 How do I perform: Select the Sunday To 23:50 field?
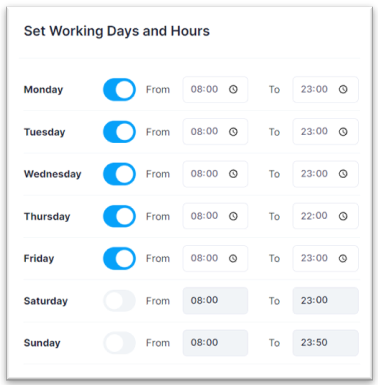point(326,343)
